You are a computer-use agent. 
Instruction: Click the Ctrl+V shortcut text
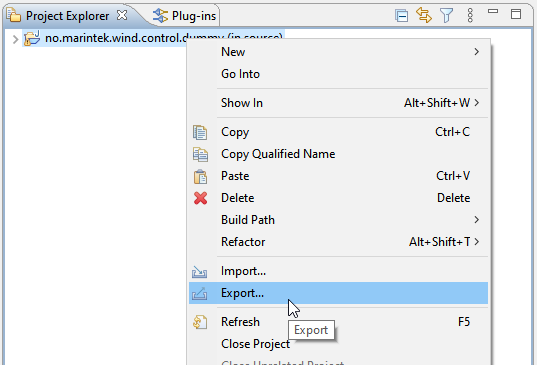click(453, 176)
